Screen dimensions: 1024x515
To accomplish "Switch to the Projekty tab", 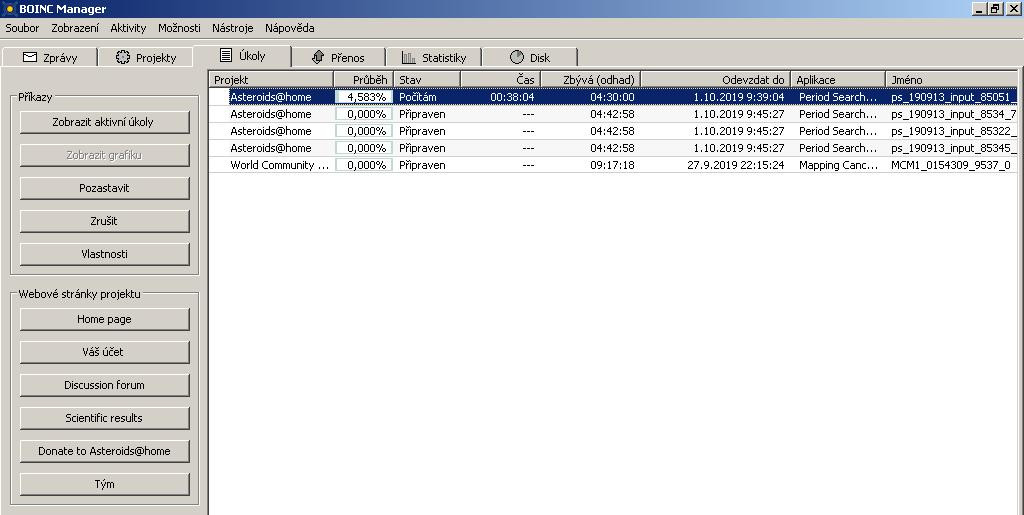I will click(x=146, y=57).
